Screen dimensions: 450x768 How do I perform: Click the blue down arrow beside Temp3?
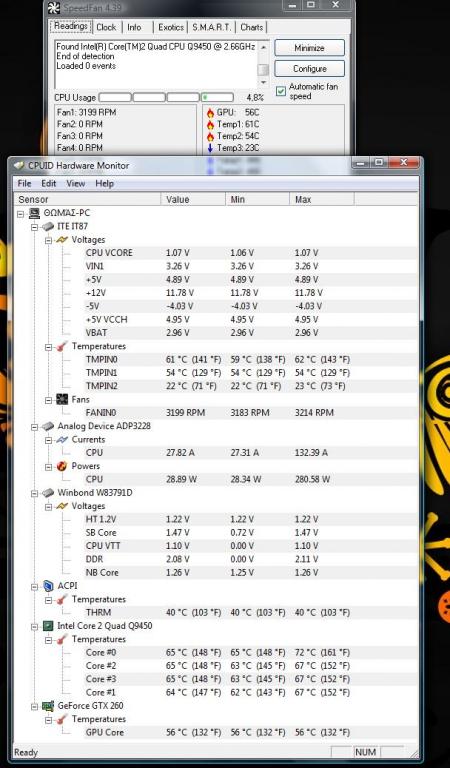pyautogui.click(x=211, y=148)
